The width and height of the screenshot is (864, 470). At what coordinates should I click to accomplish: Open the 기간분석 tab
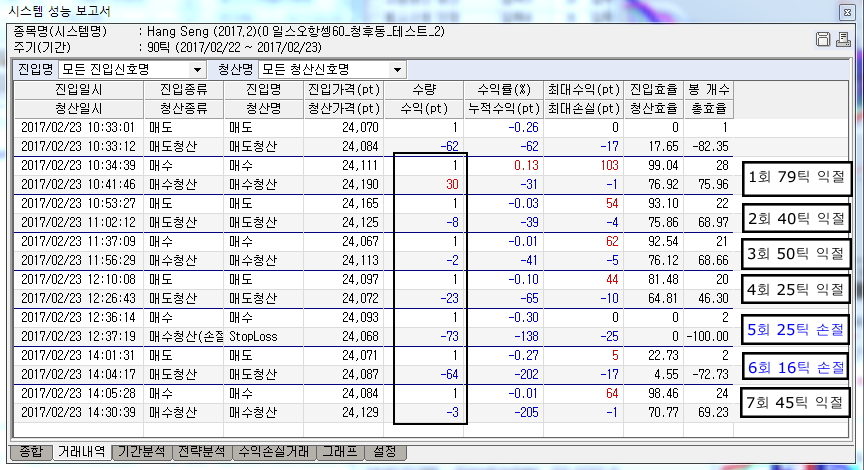140,452
